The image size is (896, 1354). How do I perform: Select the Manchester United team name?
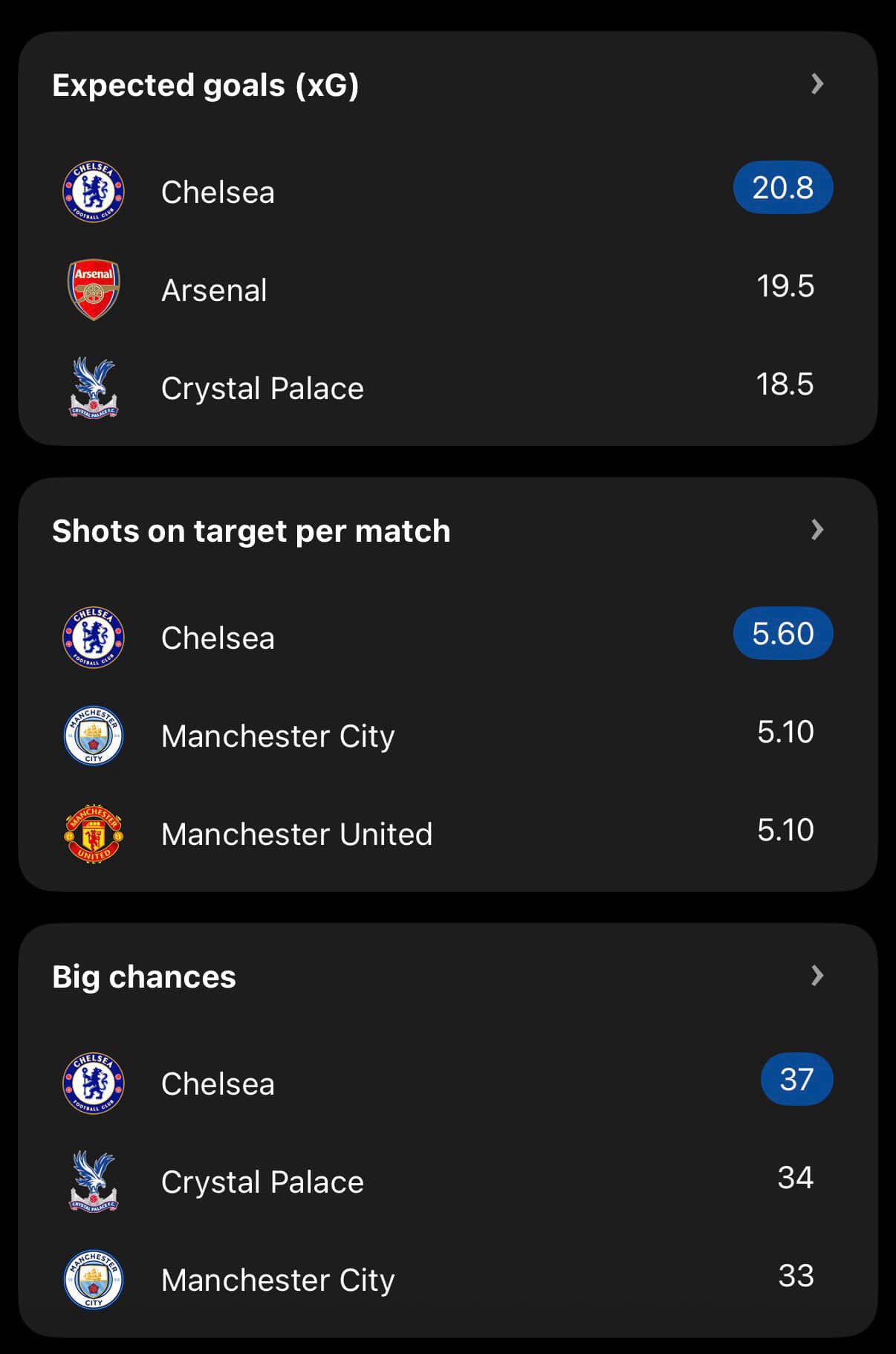[296, 835]
